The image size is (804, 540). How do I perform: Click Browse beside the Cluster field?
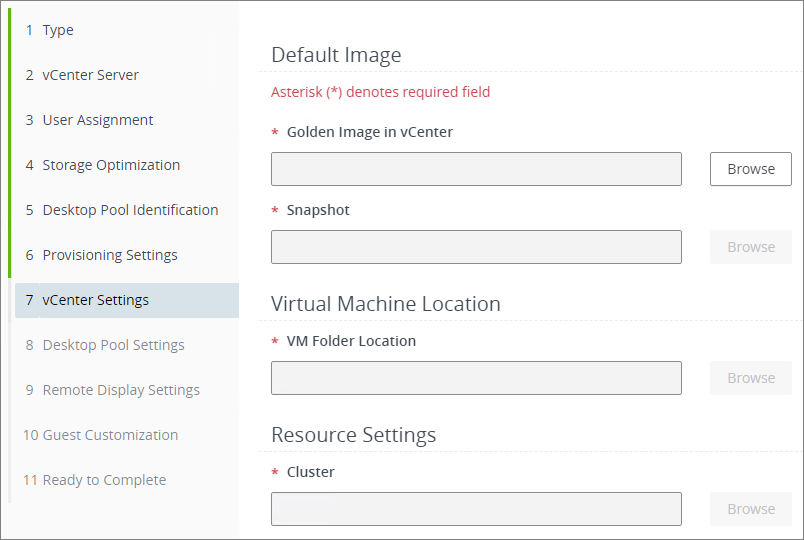point(750,509)
